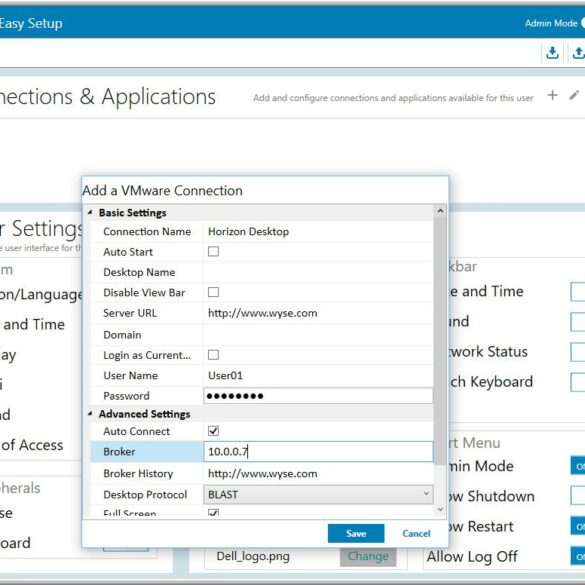Screen dimensions: 585x585
Task: Open Ease of Access setting
Action: (x=32, y=445)
